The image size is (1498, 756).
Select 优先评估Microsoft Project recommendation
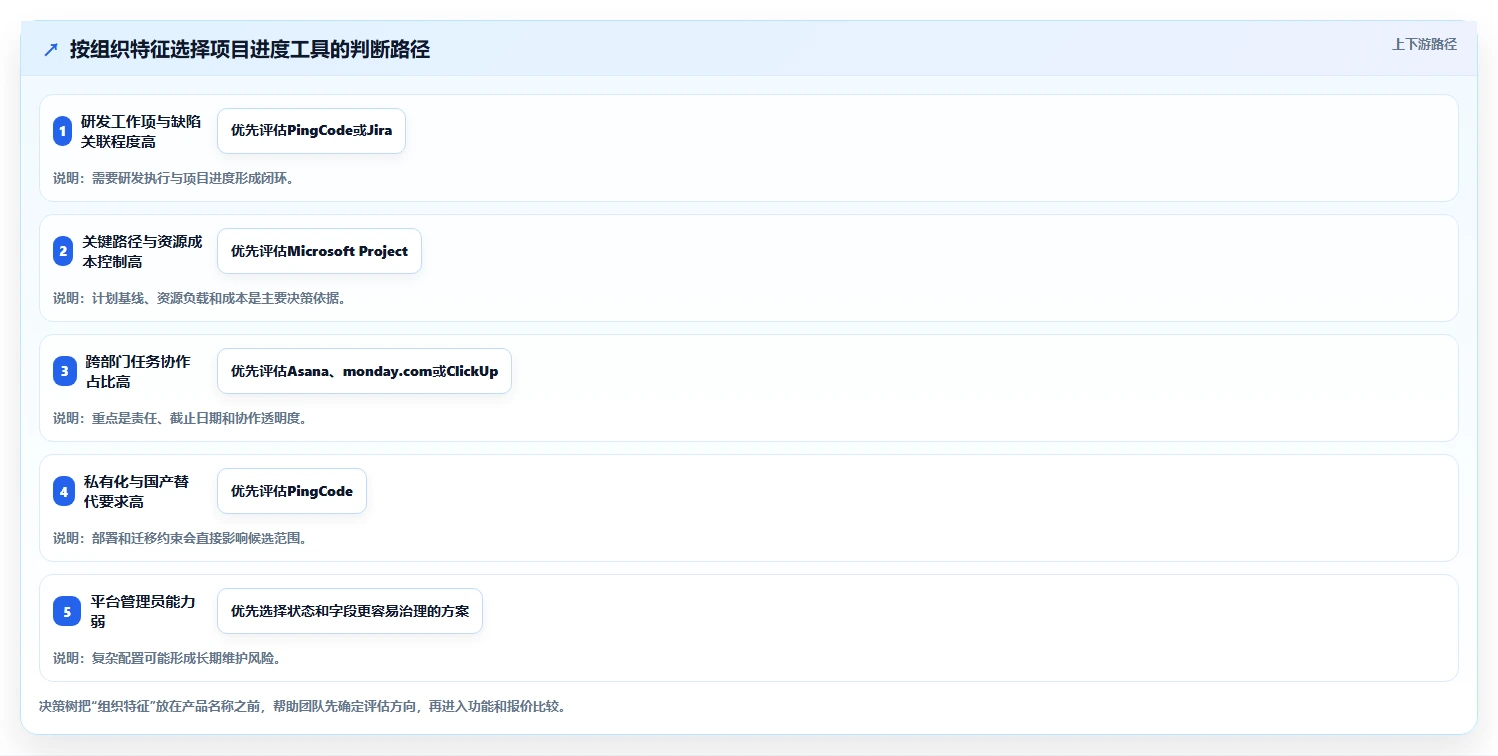319,251
